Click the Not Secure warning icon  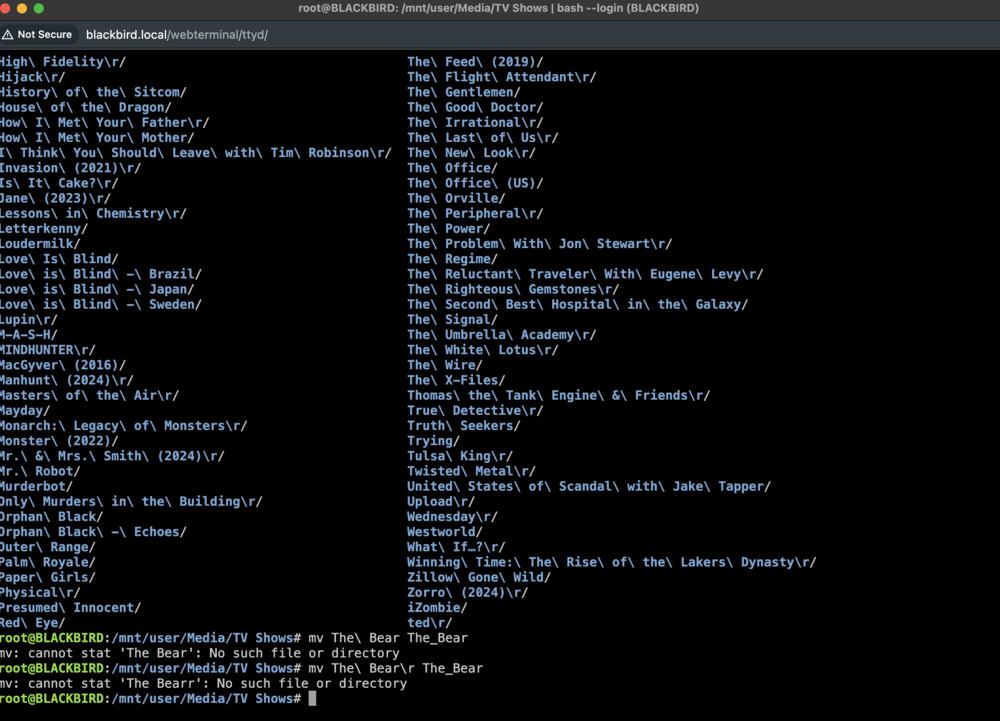(7, 34)
